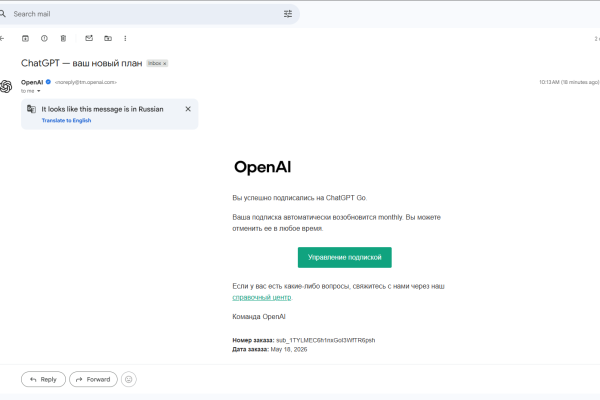Image resolution: width=600 pixels, height=400 pixels.
Task: Click the OpenAI sender avatar
Action: pos(6,87)
